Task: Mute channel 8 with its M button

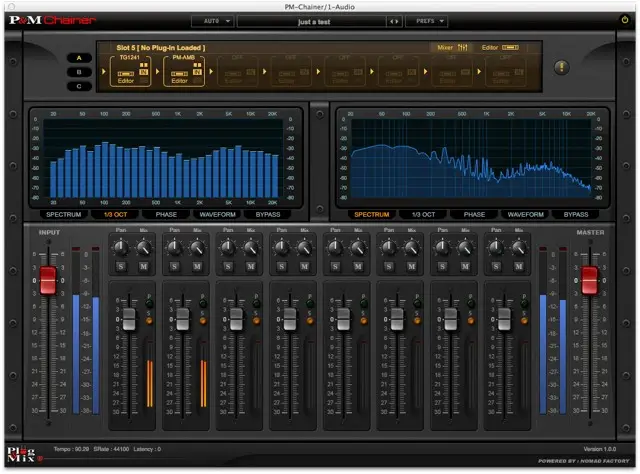Action: [x=519, y=267]
